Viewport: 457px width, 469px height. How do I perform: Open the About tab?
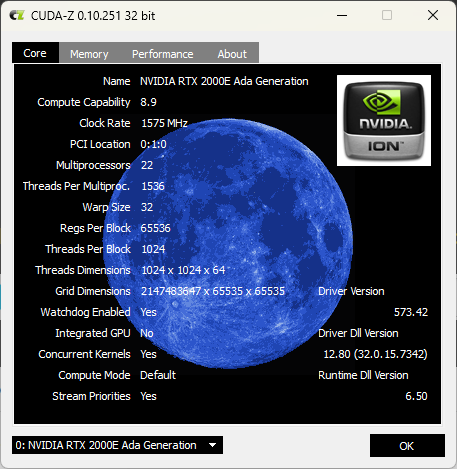(x=232, y=54)
